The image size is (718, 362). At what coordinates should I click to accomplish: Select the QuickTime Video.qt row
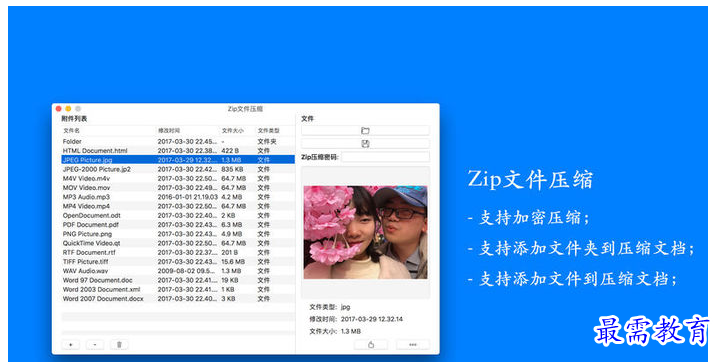point(178,243)
